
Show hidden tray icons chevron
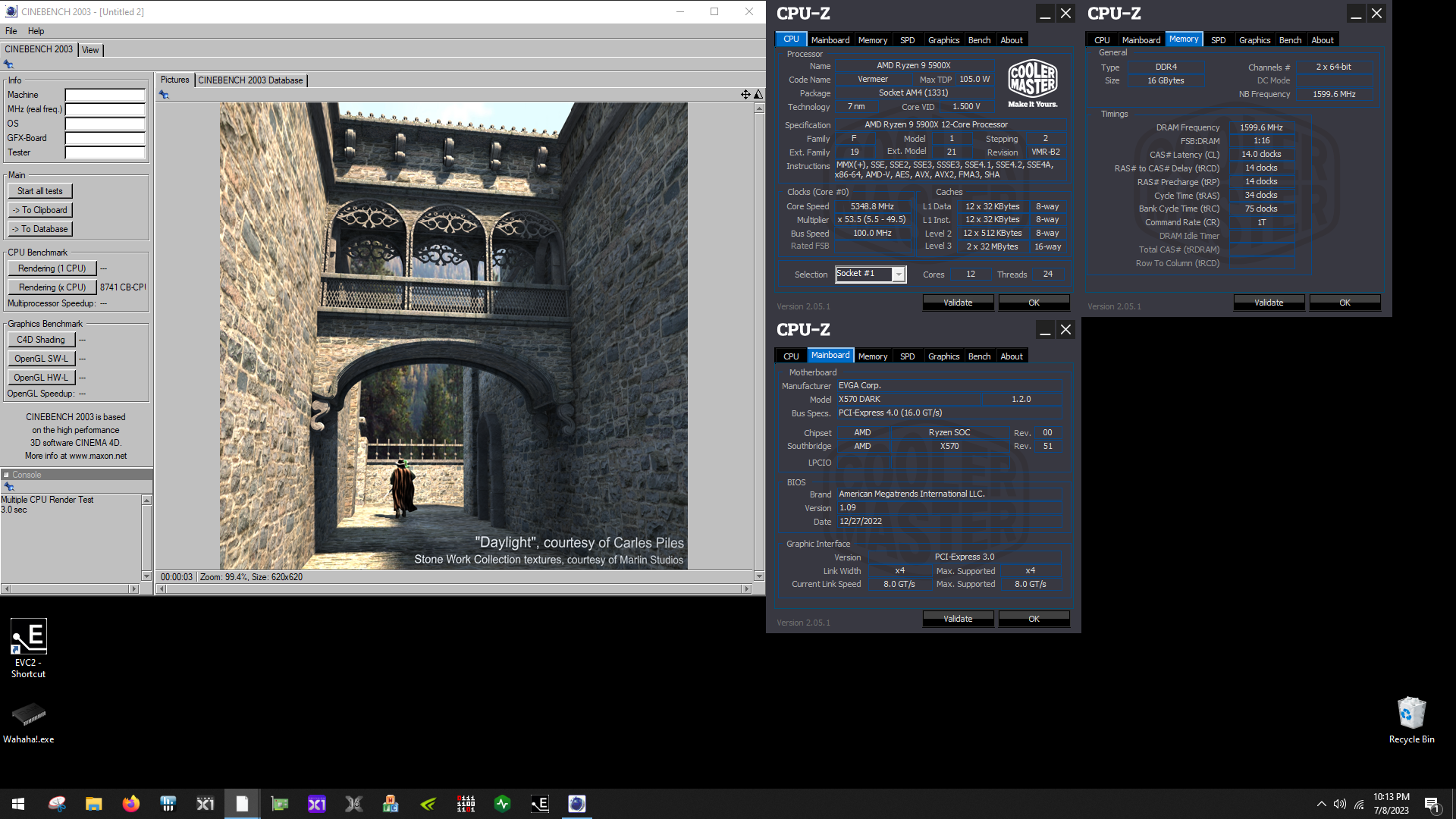click(1322, 804)
